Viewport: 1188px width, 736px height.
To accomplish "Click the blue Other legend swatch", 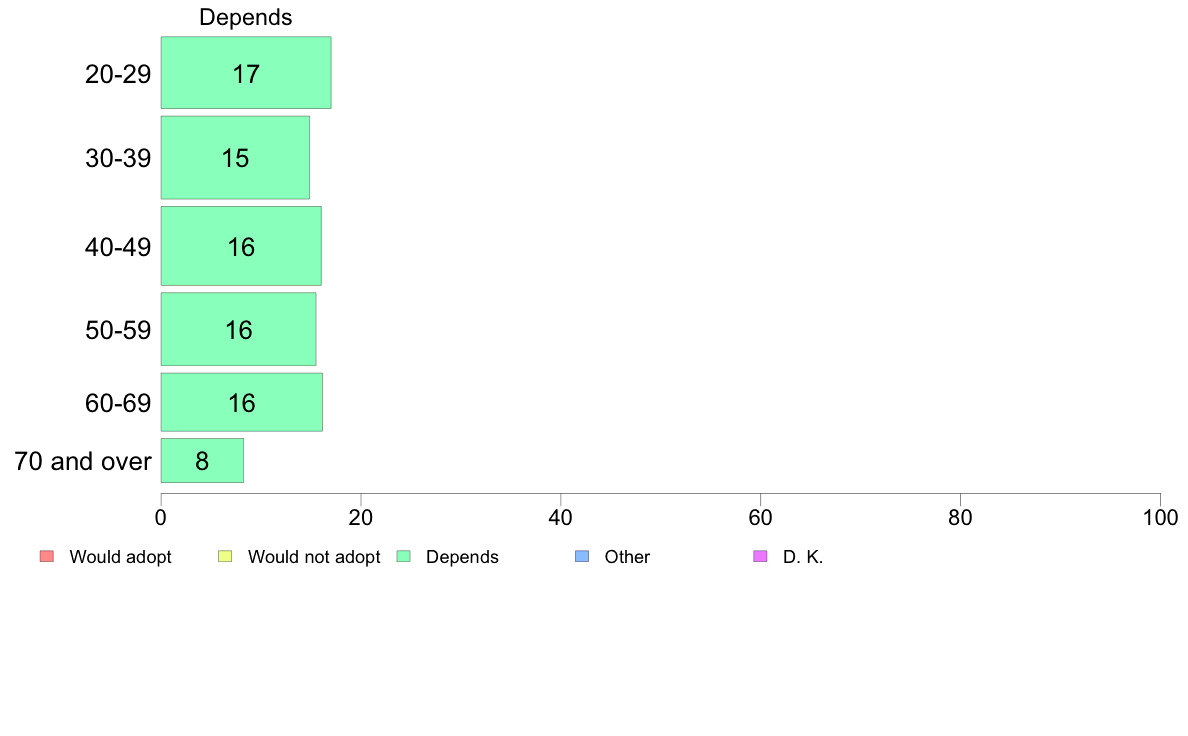I will coord(582,556).
